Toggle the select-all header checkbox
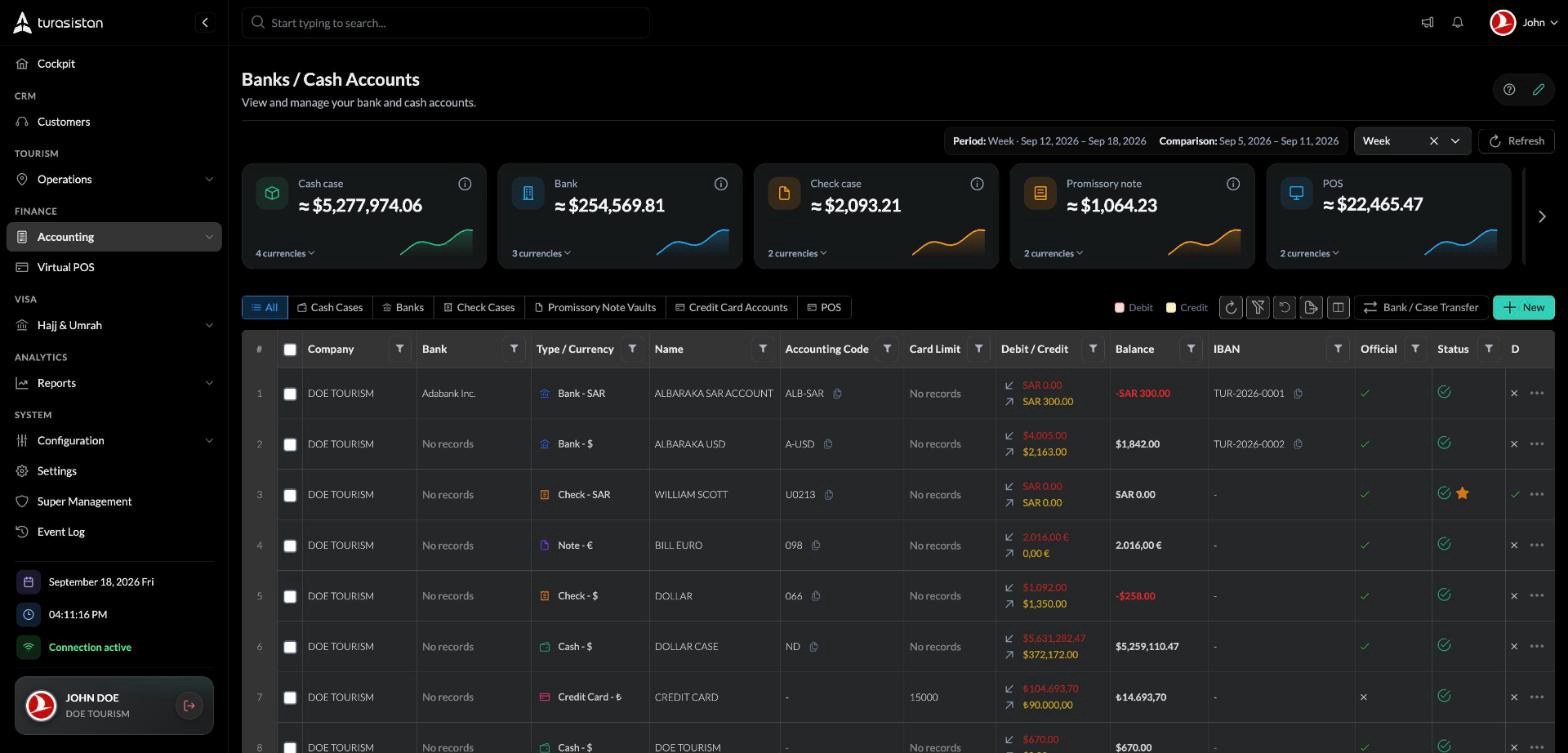 (x=290, y=350)
